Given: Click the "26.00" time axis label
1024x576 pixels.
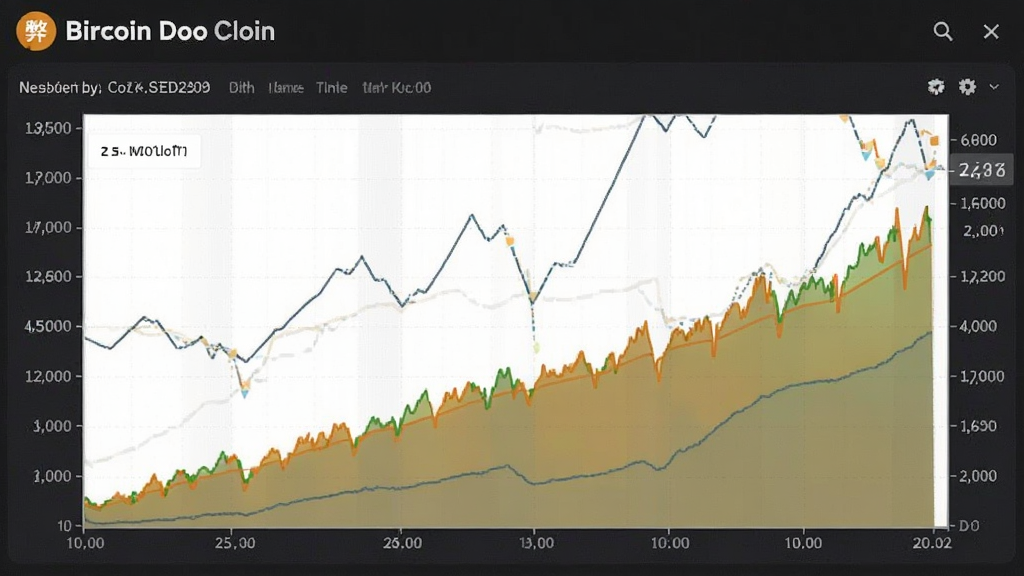Looking at the screenshot, I should click(402, 543).
